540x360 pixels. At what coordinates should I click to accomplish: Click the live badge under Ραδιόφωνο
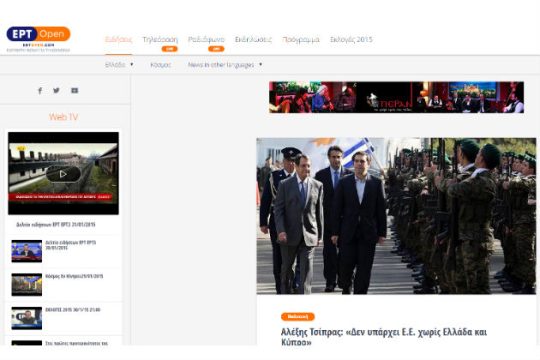tap(216, 49)
